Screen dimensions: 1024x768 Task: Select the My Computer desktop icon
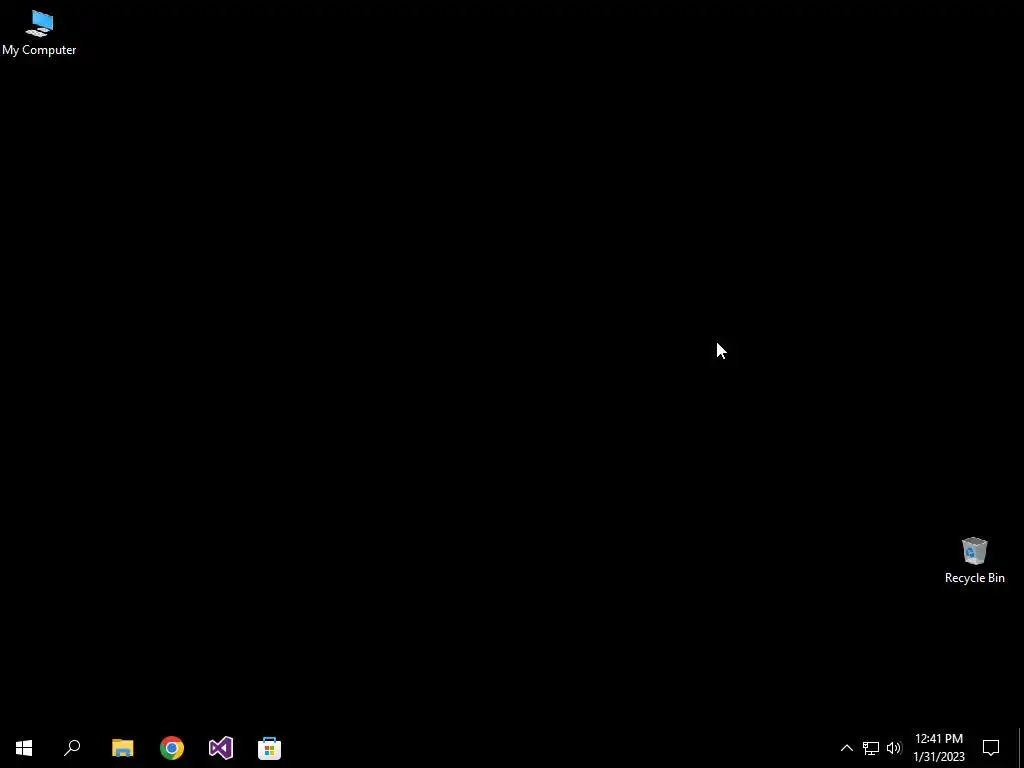pyautogui.click(x=39, y=33)
